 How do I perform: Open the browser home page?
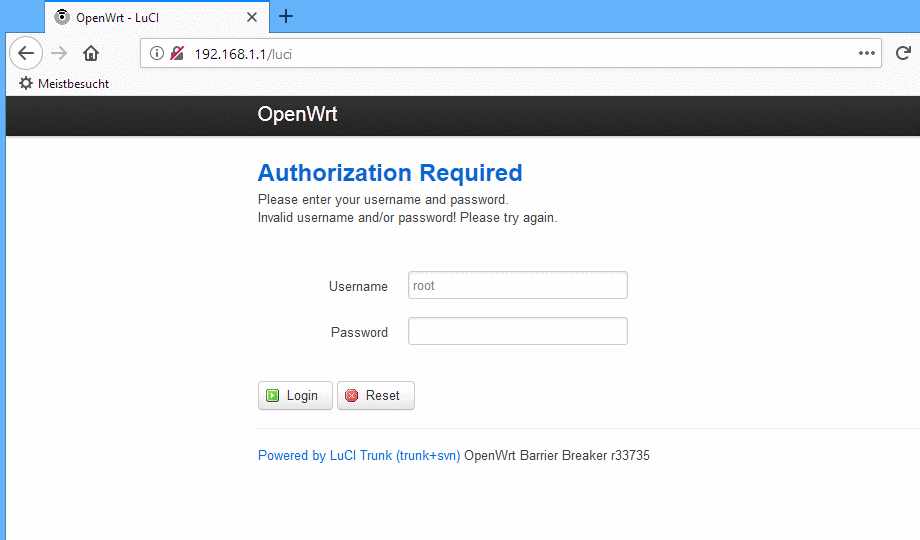click(91, 53)
